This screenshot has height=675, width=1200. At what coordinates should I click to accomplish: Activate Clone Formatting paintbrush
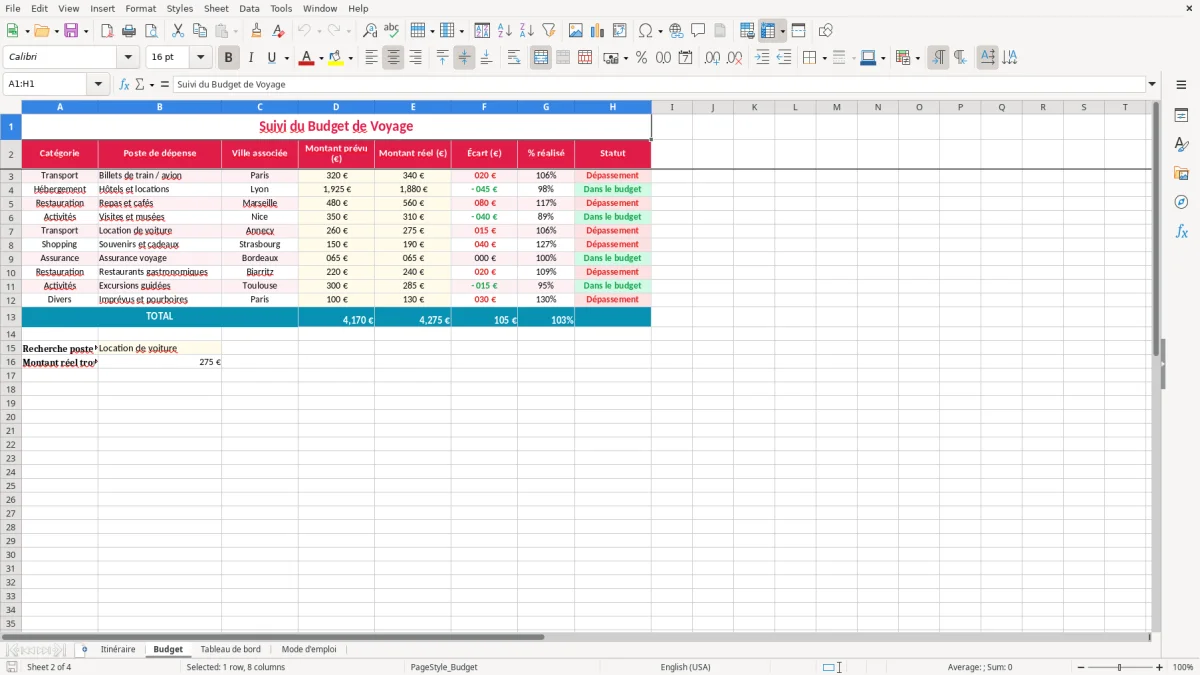[x=257, y=31]
